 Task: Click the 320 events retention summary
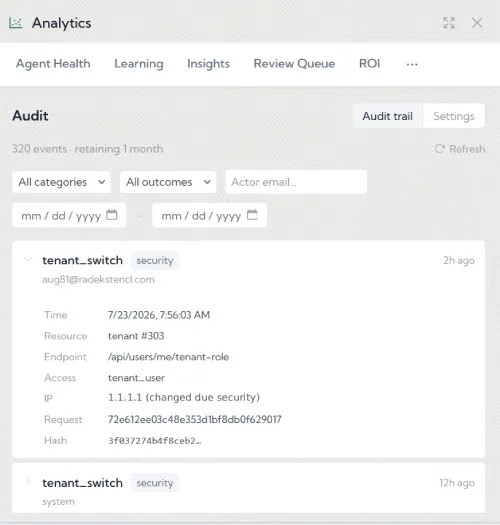pos(88,149)
